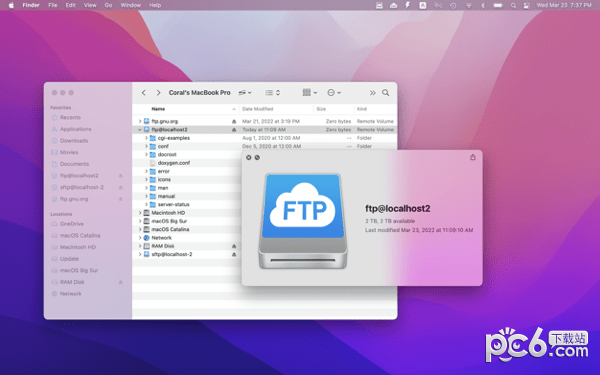
Task: Click the FTP drive icon thumbnail
Action: click(x=303, y=221)
